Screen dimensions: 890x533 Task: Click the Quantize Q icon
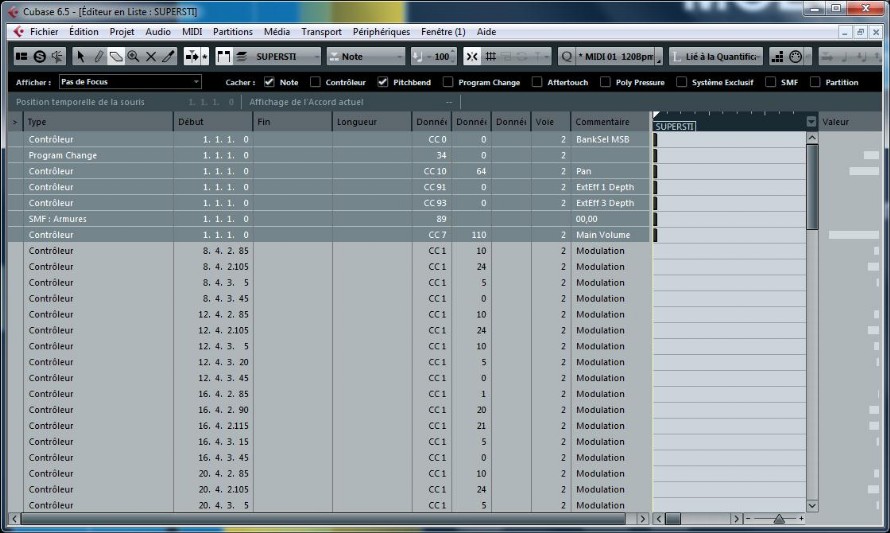[x=566, y=56]
